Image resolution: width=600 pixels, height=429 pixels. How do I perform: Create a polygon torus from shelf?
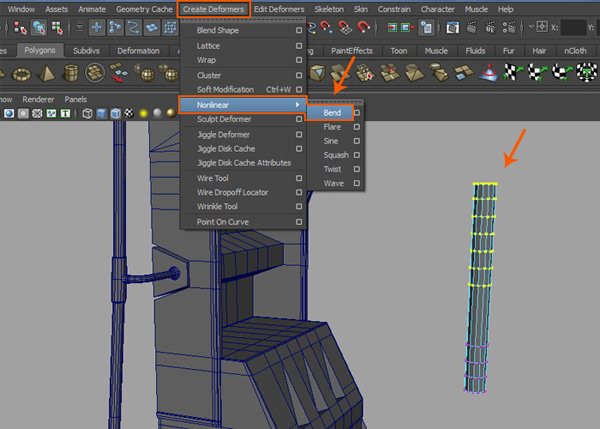[x=21, y=73]
